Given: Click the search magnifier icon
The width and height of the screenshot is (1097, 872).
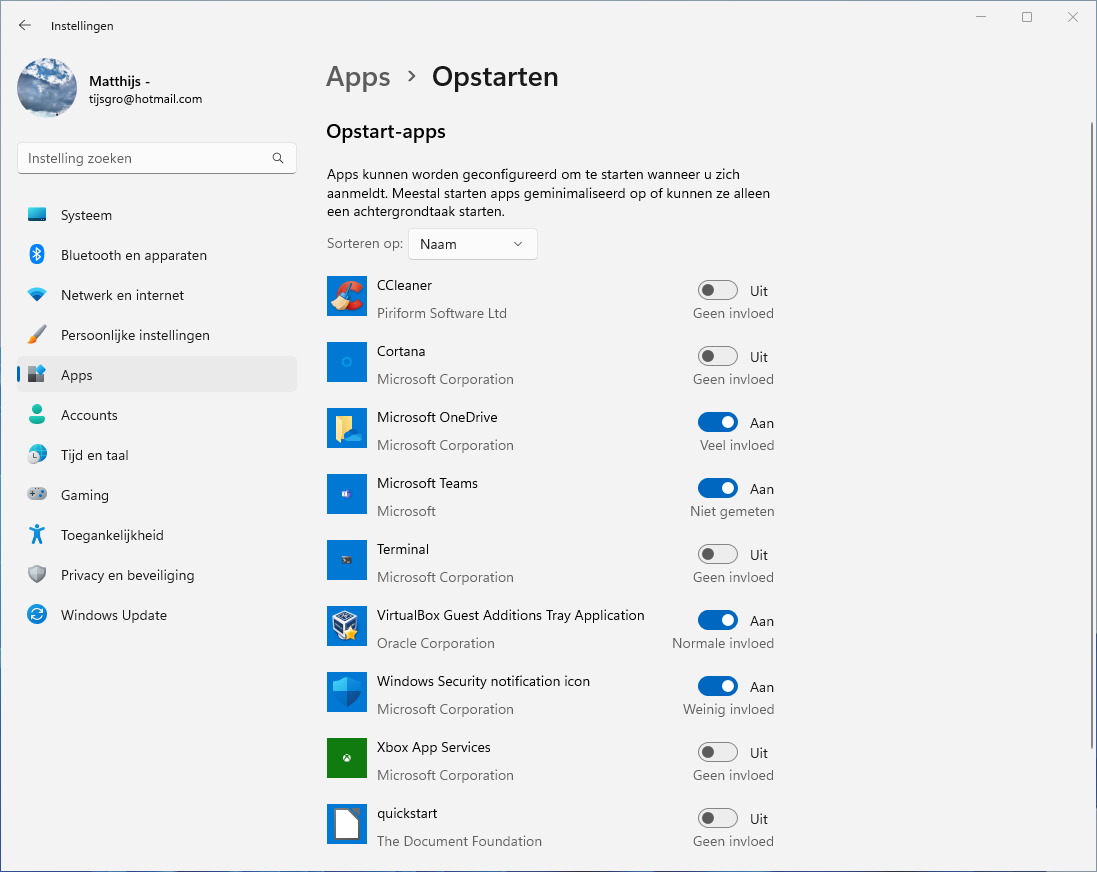Looking at the screenshot, I should coord(278,158).
